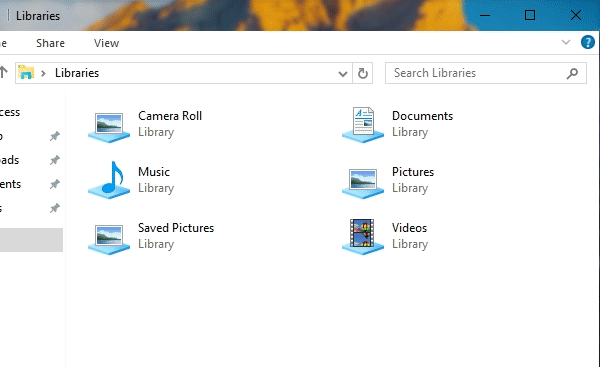Select the 'ads' item in navigation pane
The height and width of the screenshot is (367, 600).
pos(9,160)
